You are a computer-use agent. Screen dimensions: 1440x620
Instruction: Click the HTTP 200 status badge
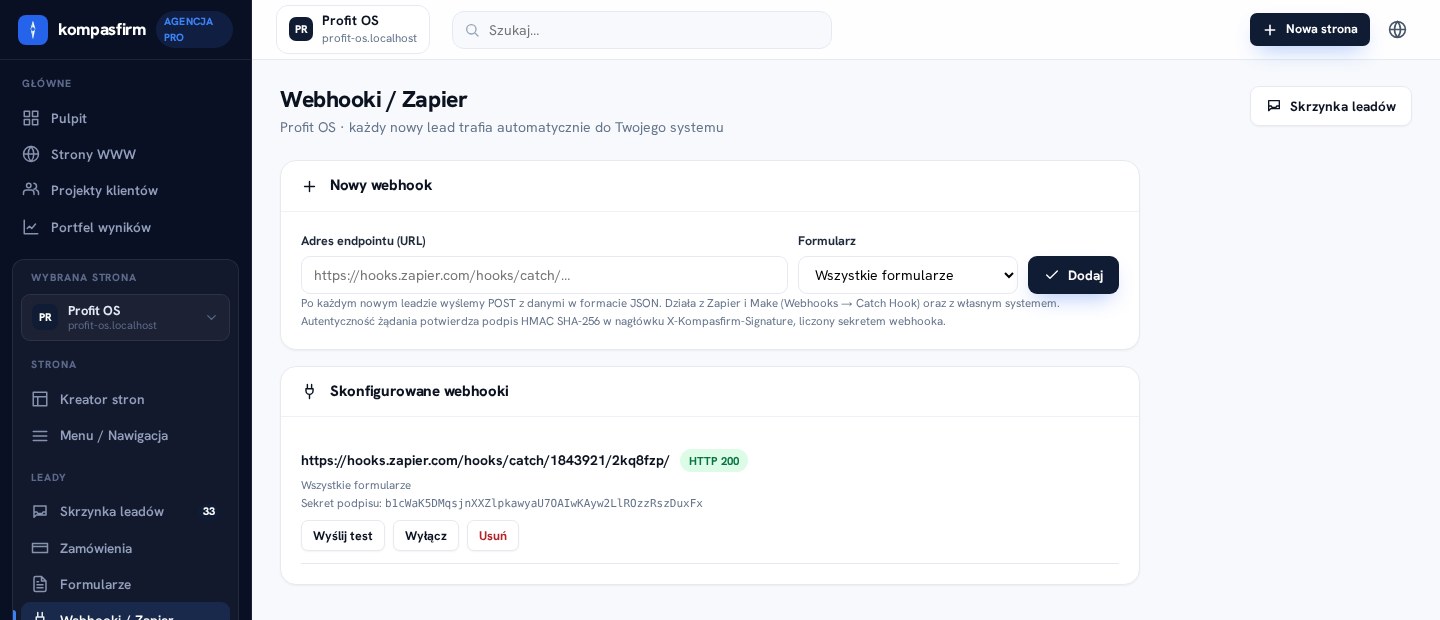(714, 461)
